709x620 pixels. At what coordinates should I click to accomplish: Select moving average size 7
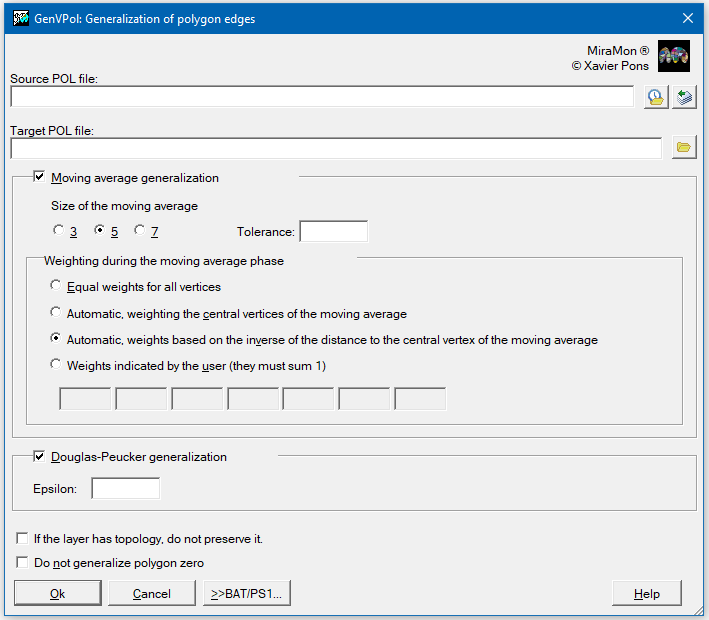click(x=140, y=230)
